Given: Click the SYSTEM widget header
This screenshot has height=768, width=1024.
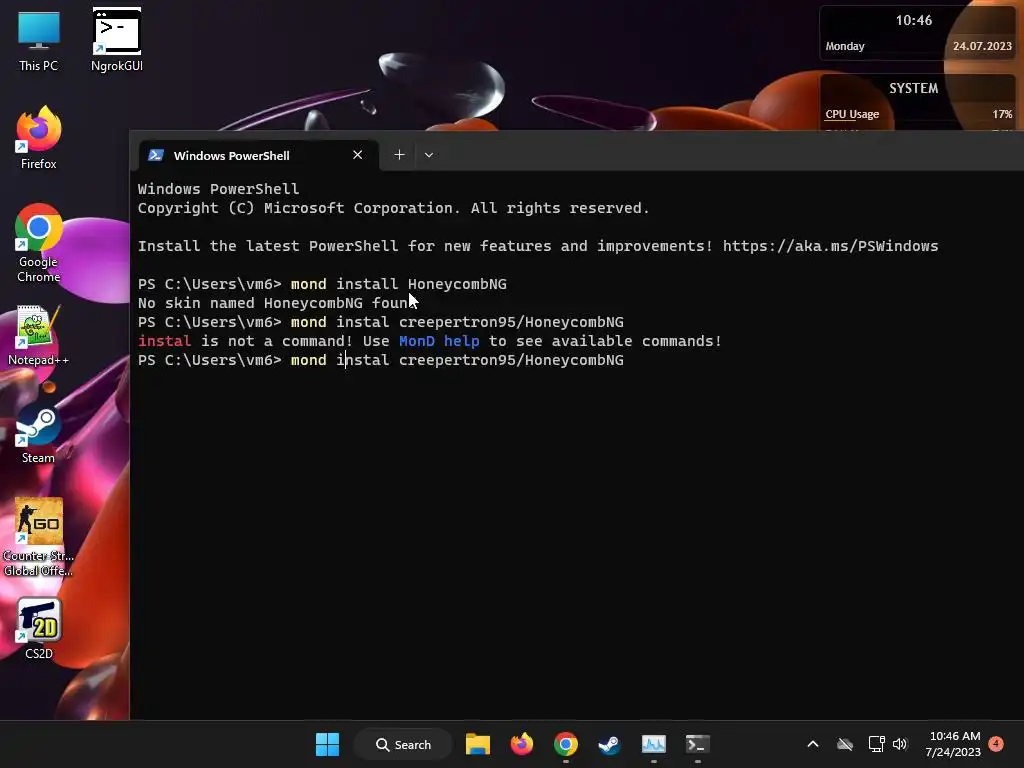Looking at the screenshot, I should (914, 88).
